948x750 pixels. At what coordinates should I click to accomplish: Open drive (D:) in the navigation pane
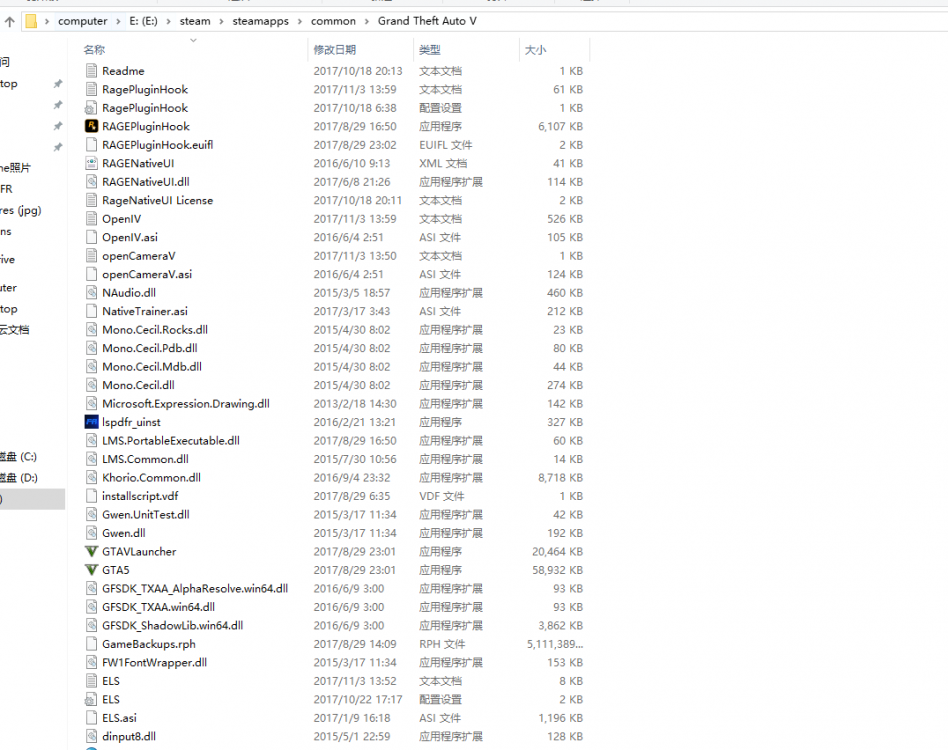click(19, 477)
